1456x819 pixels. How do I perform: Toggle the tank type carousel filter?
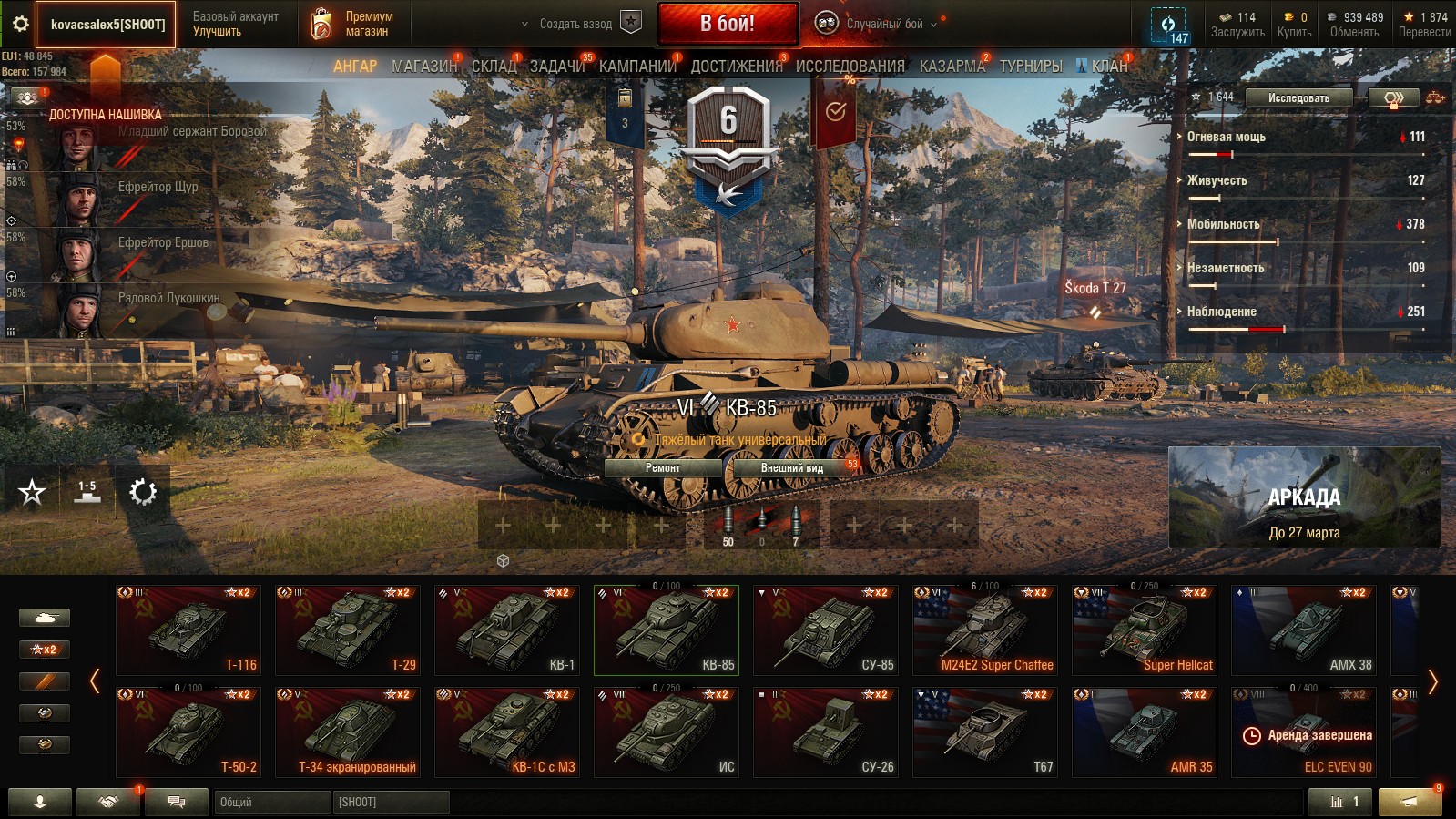[x=44, y=618]
